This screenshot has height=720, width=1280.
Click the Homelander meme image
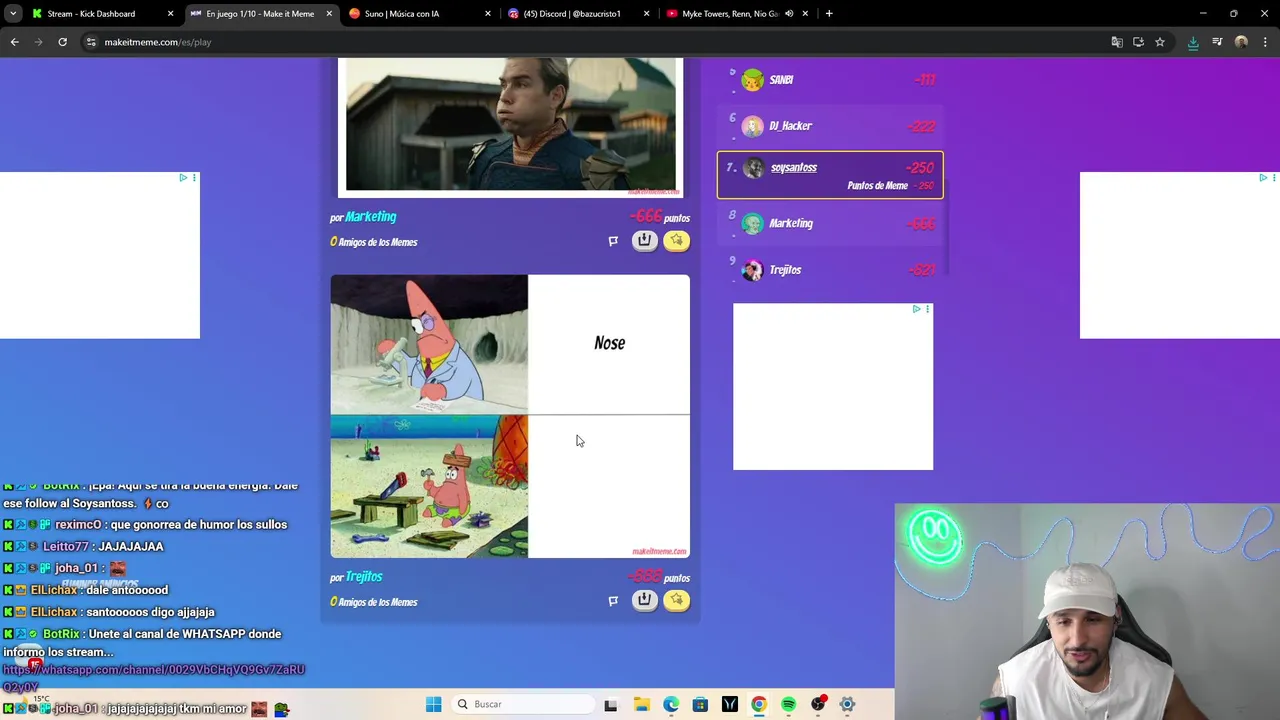pyautogui.click(x=510, y=124)
